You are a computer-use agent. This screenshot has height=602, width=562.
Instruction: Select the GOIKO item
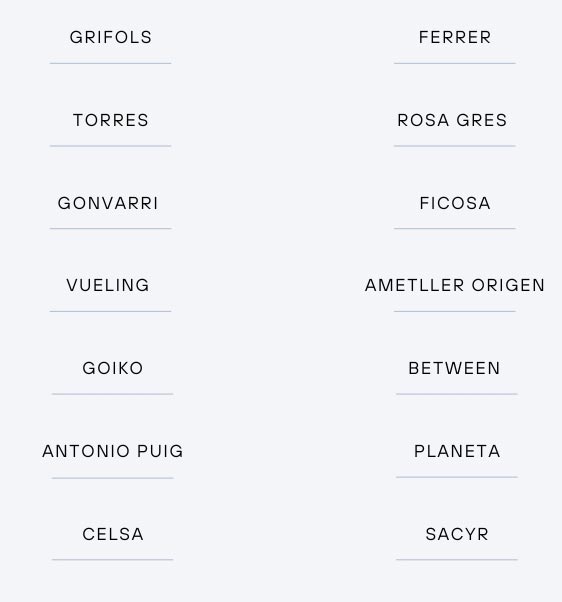click(113, 368)
